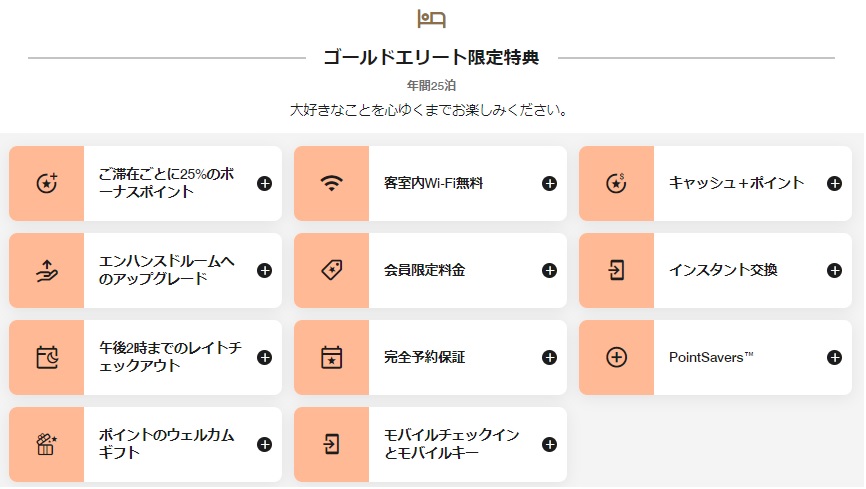866x489 pixels.
Task: Select the ご滞在ごとに25%のボーナスポイント card text
Action: 166,183
